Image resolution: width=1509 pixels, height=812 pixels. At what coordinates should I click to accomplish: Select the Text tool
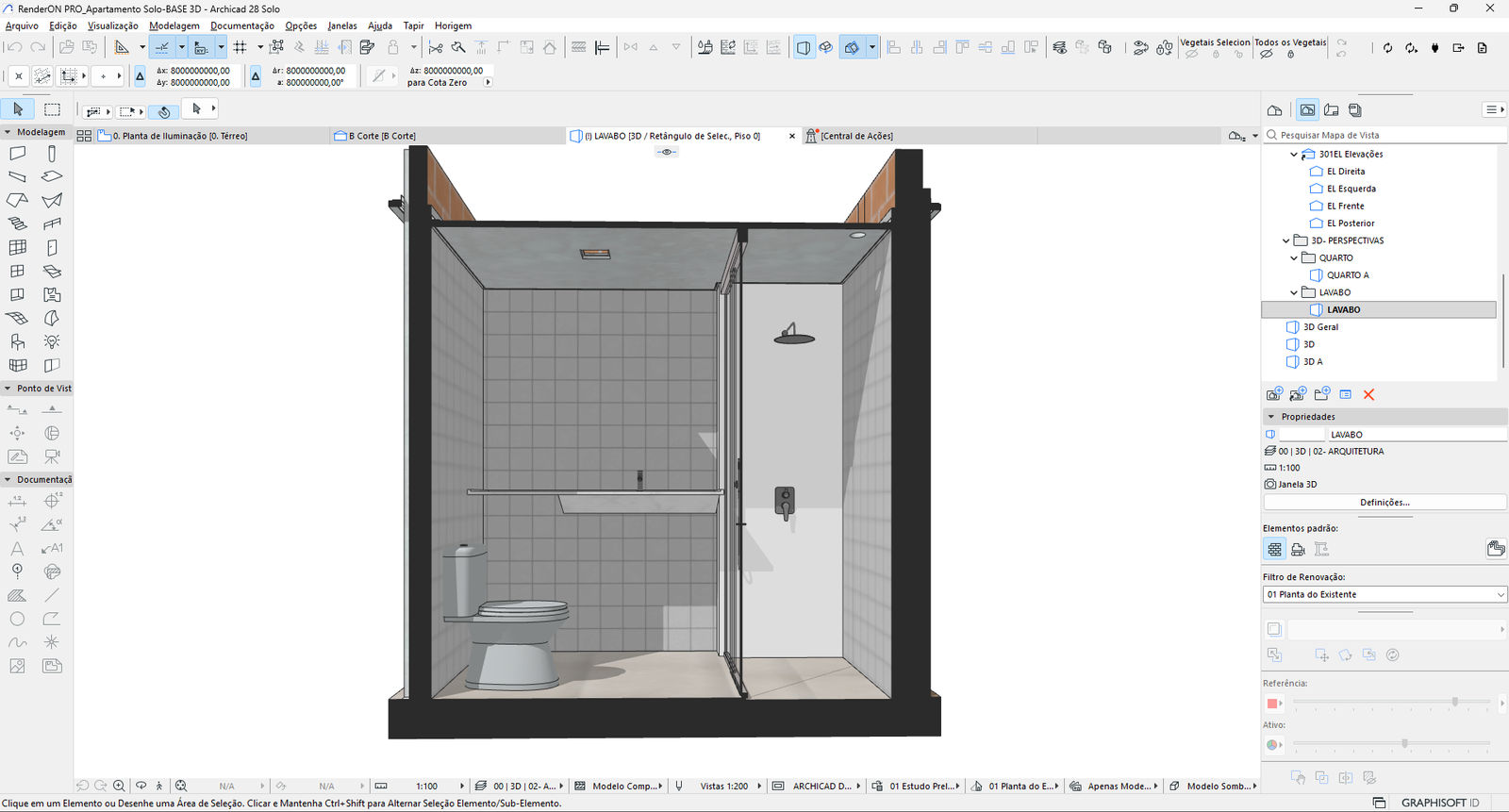coord(18,548)
